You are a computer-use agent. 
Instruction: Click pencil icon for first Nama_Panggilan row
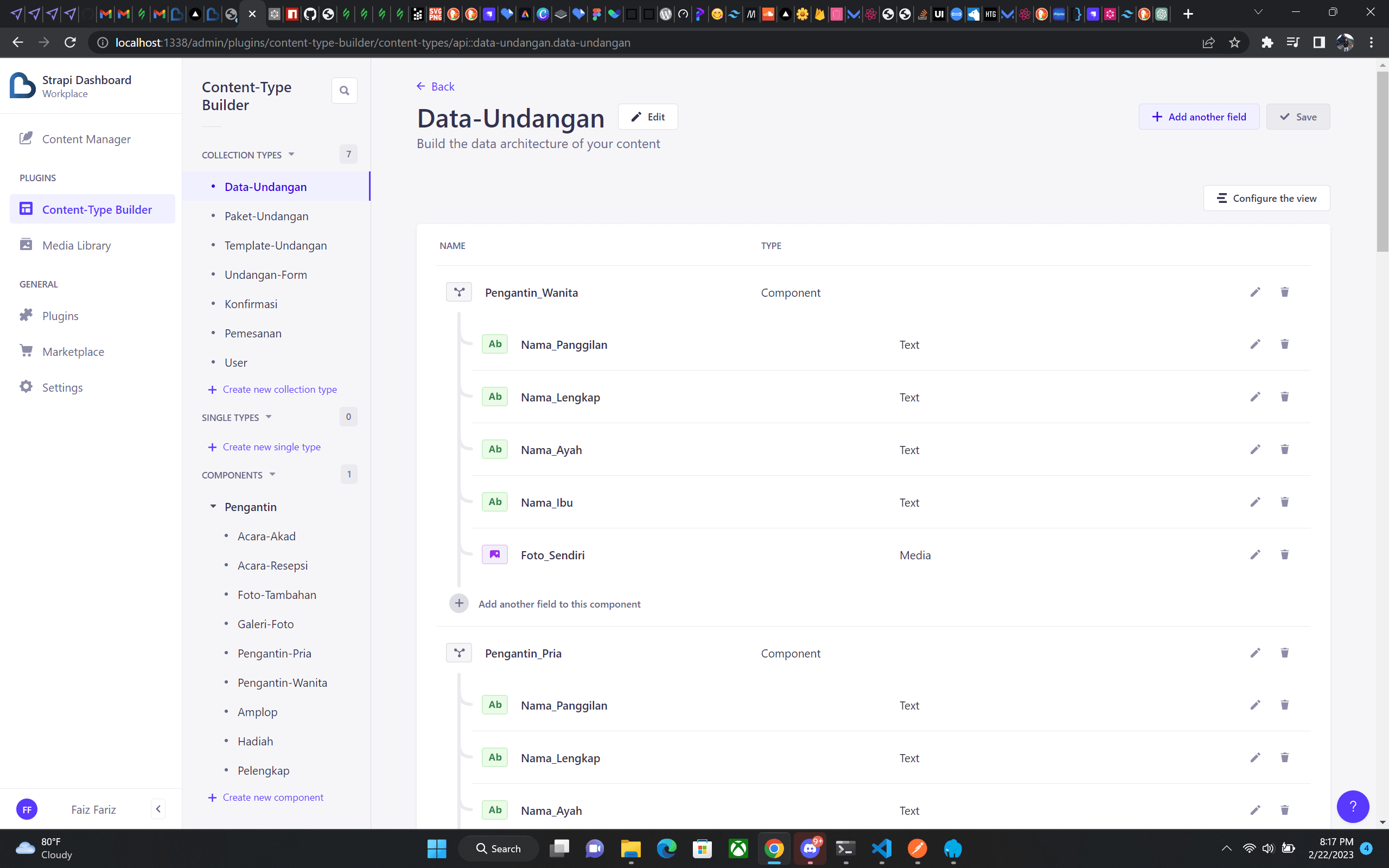click(1256, 344)
